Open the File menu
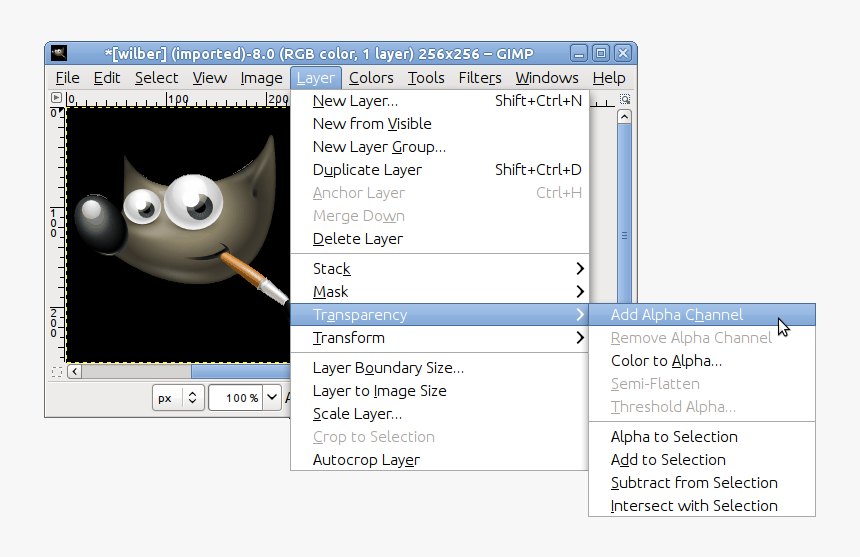 pyautogui.click(x=67, y=78)
